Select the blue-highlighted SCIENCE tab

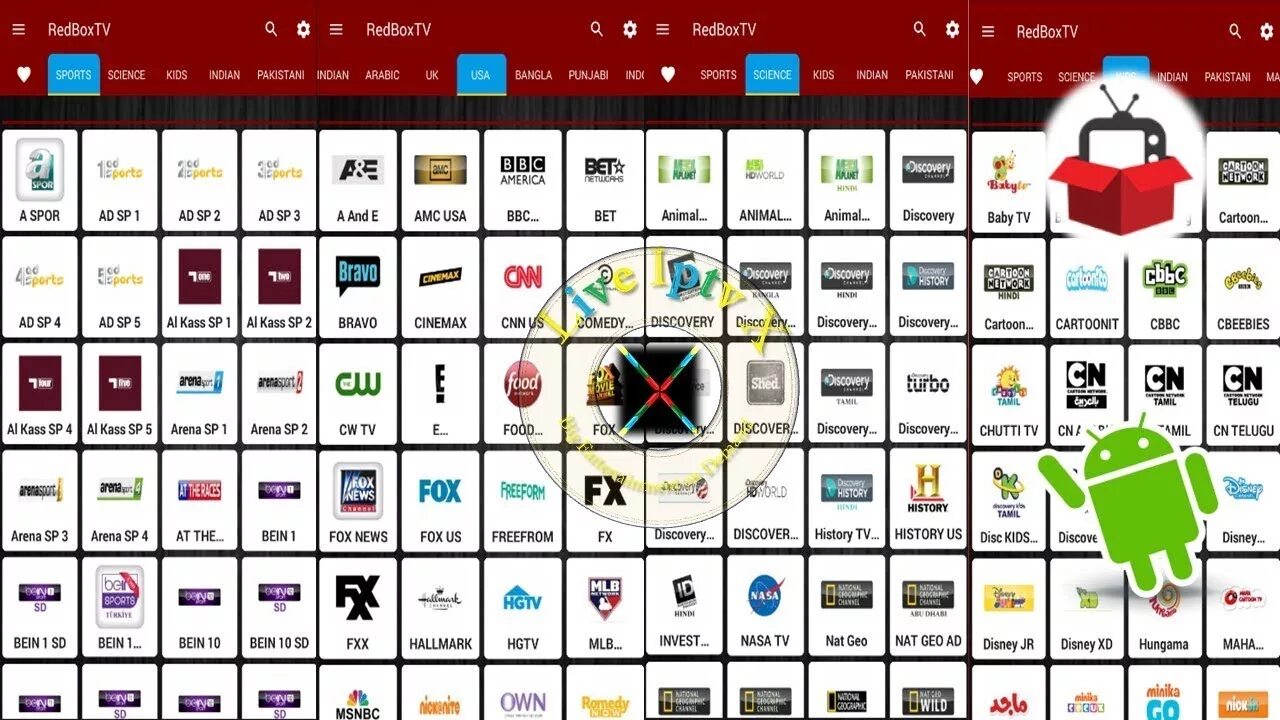click(772, 75)
